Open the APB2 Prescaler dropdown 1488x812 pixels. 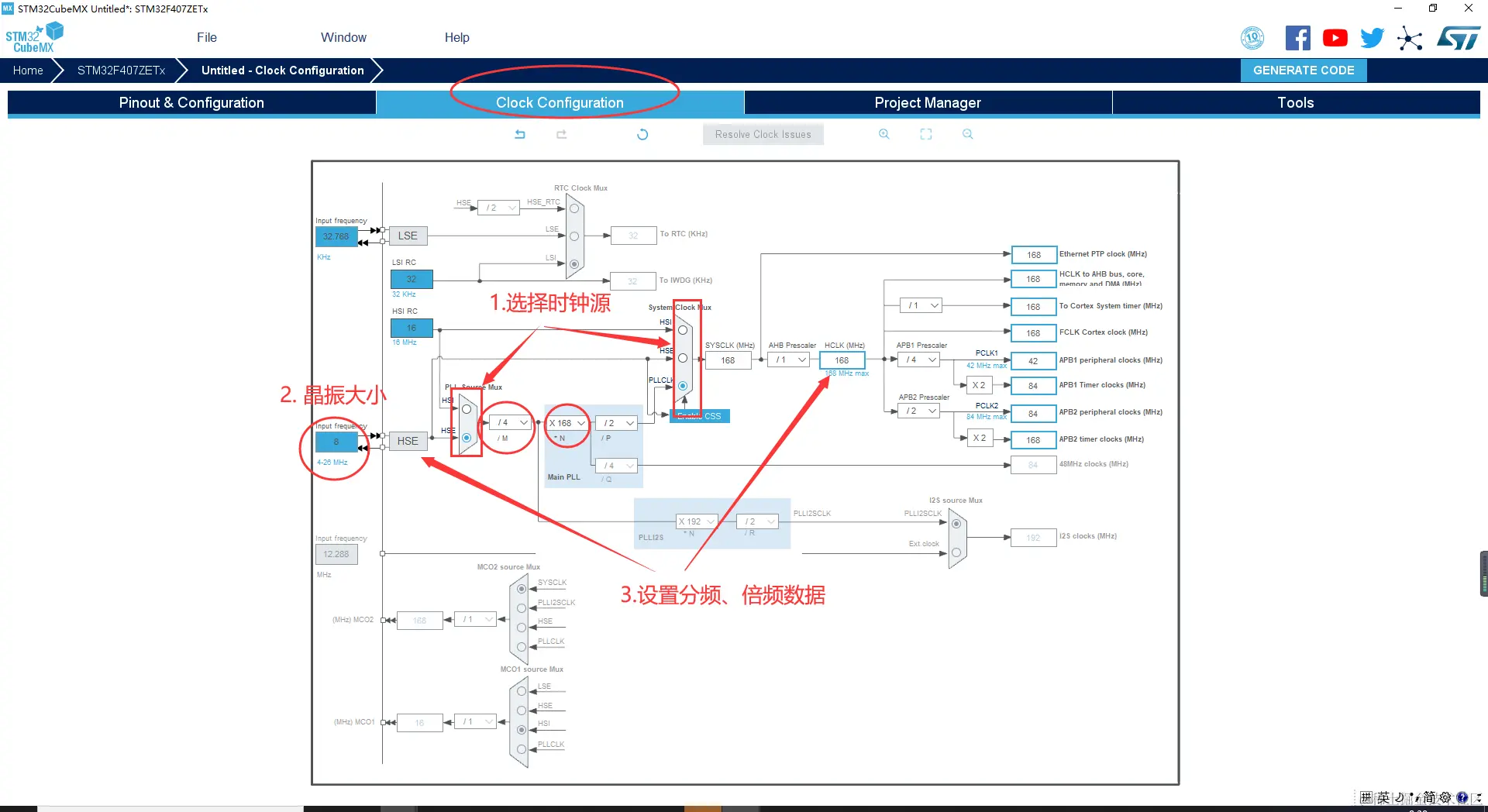pyautogui.click(x=920, y=411)
